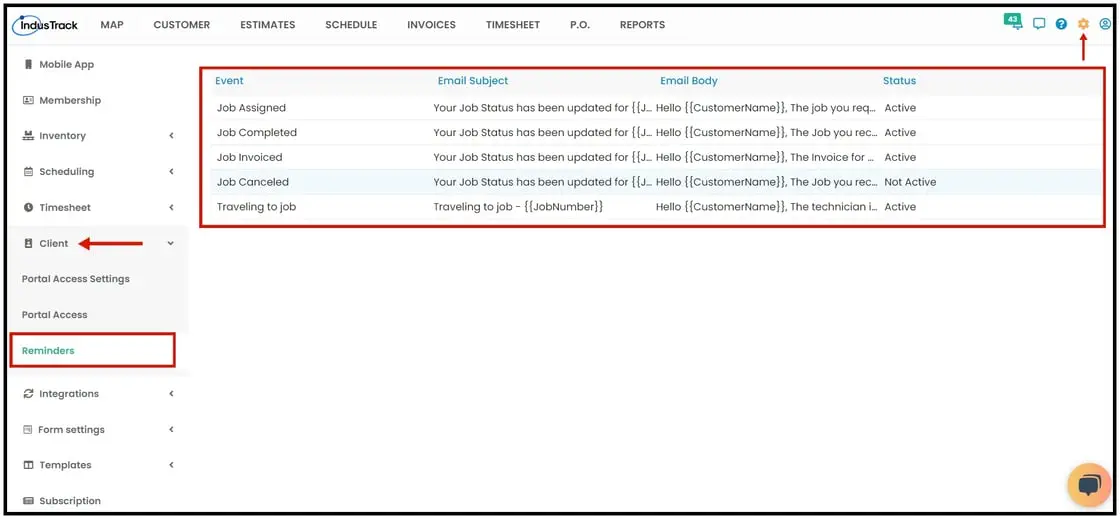Screen dimensions: 1120x519
Task: Open the CUSTOMER menu
Action: click(181, 24)
